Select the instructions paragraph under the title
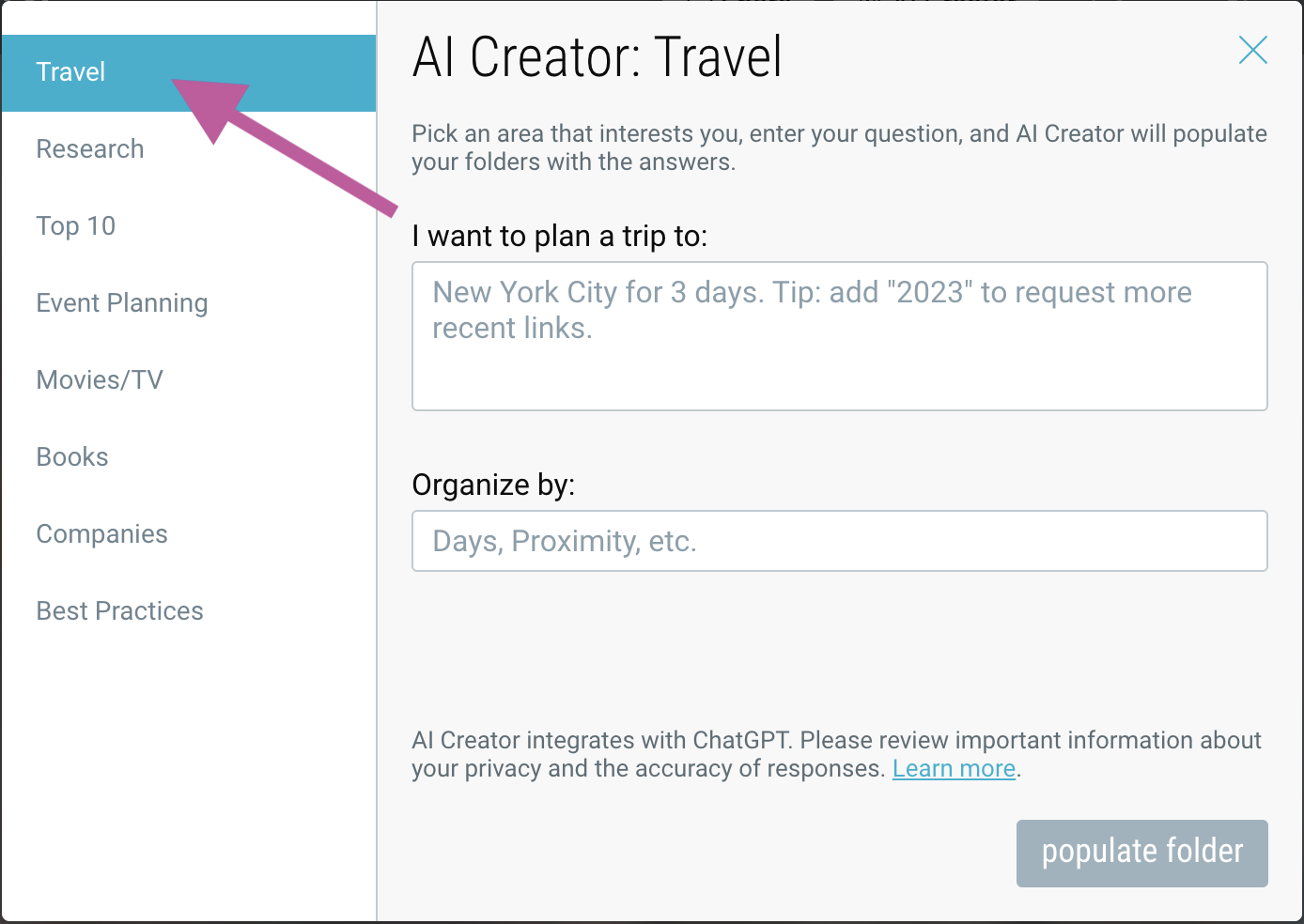1304x924 pixels. (x=839, y=147)
